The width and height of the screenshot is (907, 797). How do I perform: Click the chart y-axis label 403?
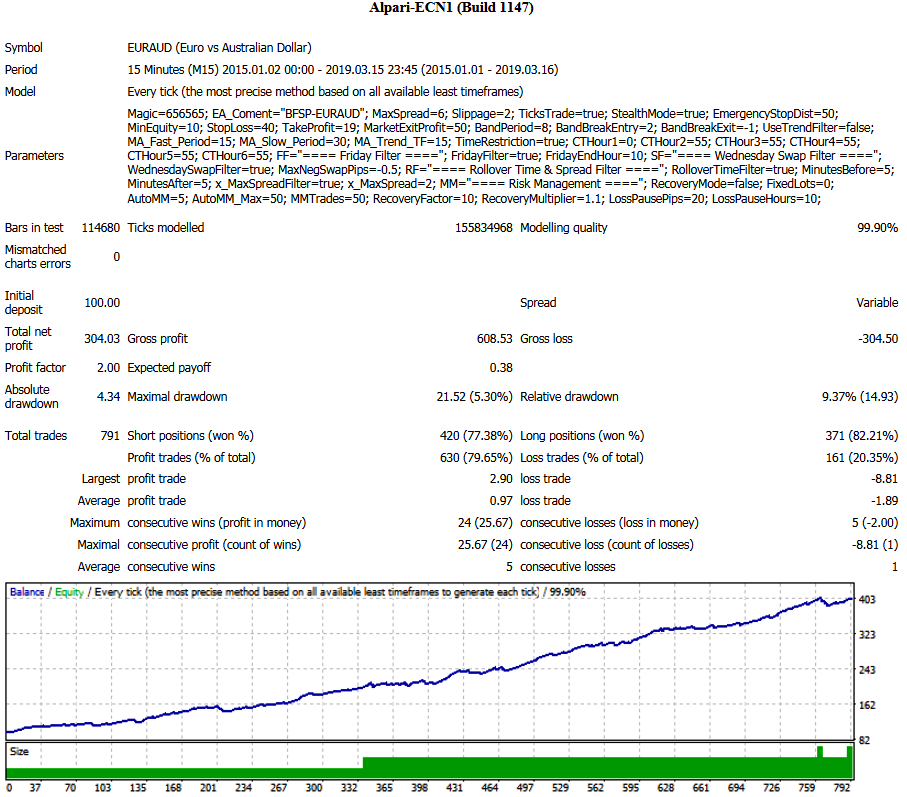point(867,599)
